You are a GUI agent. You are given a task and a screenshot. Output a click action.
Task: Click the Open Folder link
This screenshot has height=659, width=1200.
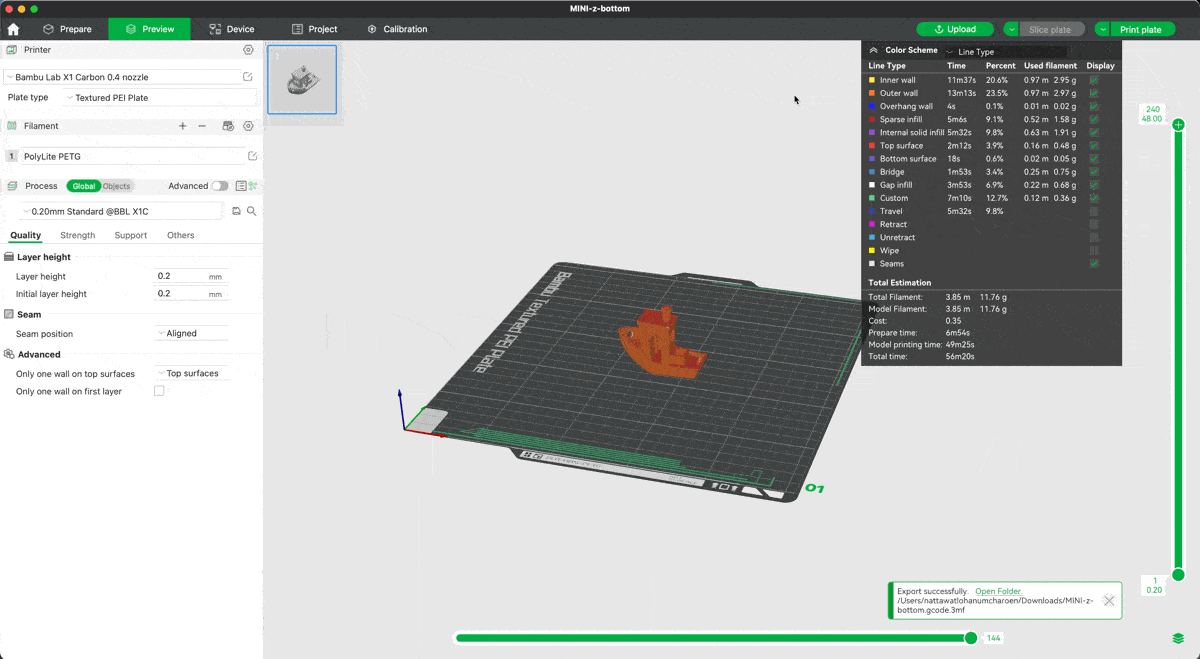[998, 591]
